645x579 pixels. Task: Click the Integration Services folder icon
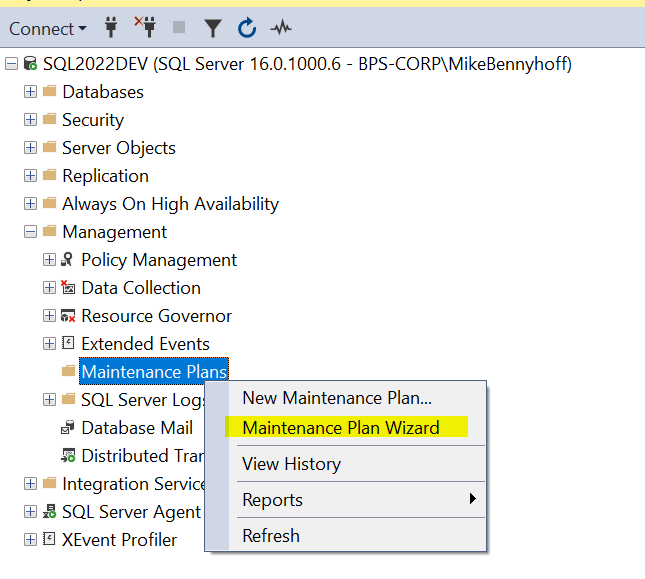coord(49,483)
